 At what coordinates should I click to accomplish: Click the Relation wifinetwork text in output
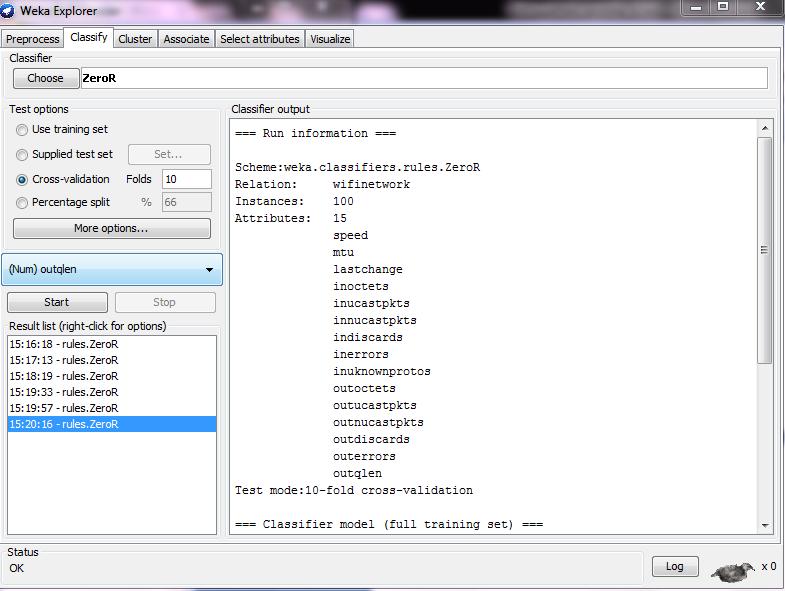[322, 184]
